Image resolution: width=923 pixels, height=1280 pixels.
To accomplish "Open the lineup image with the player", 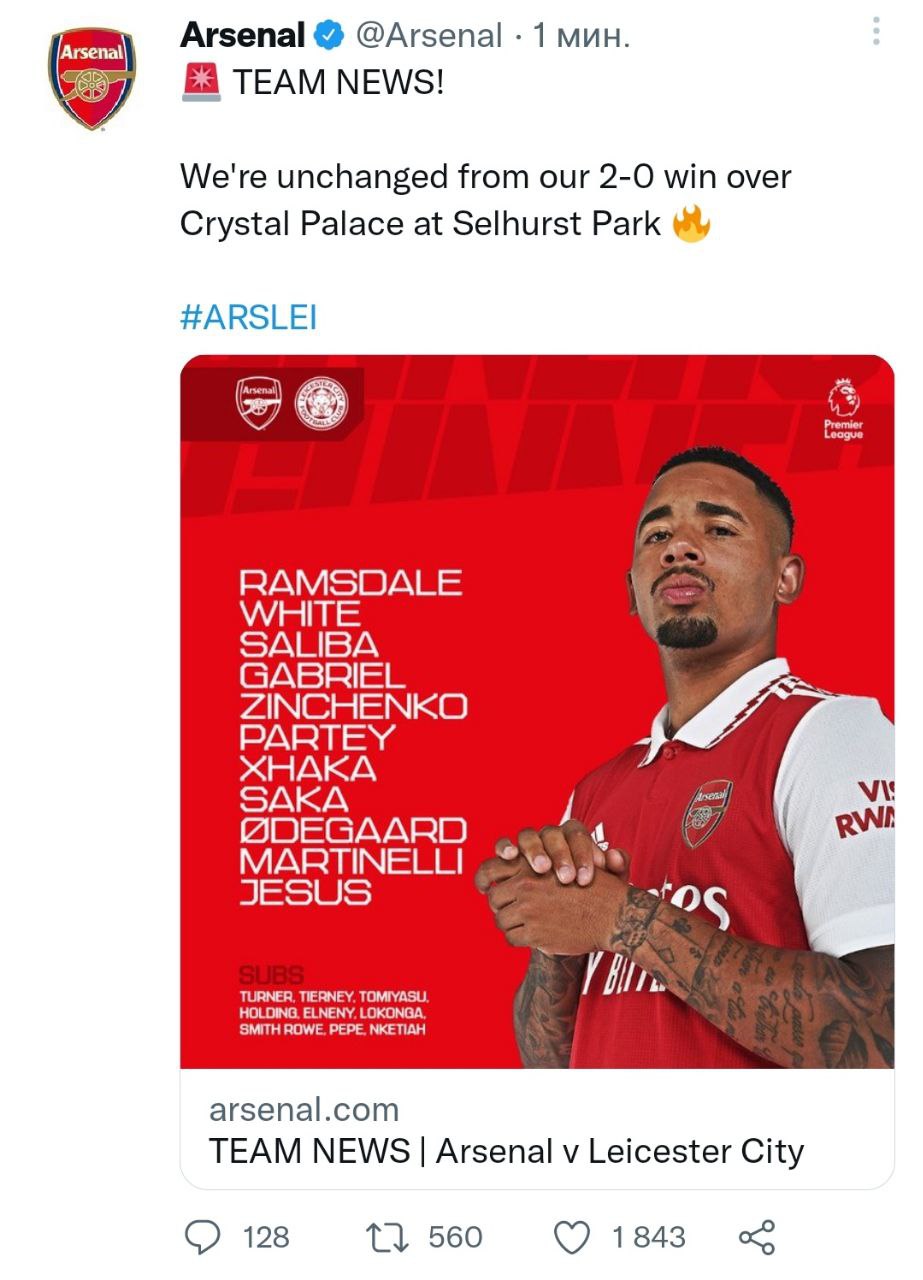I will point(537,710).
